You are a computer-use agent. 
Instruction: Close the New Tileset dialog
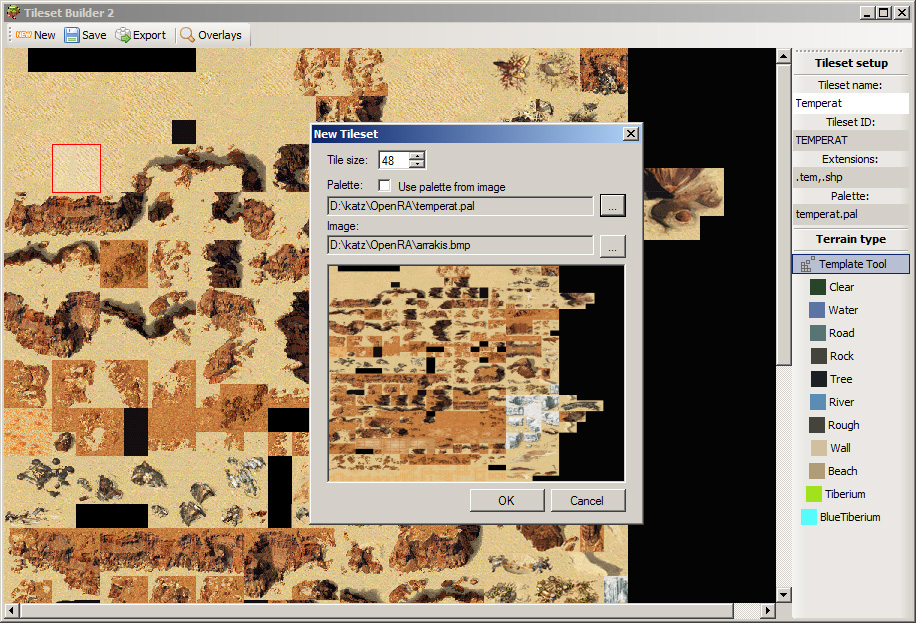(631, 134)
